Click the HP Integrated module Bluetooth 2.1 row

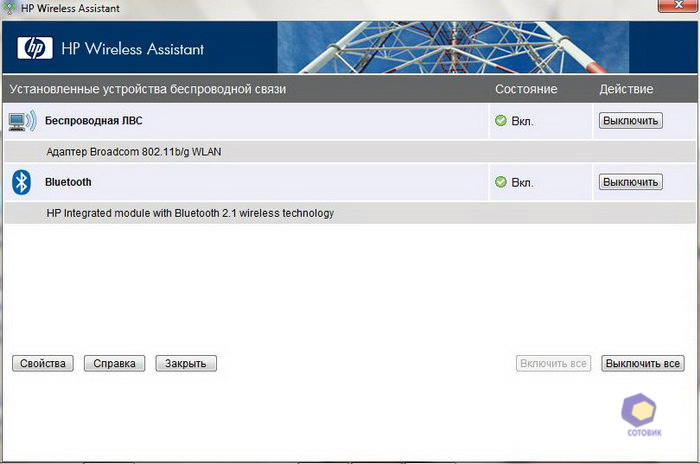[190, 213]
